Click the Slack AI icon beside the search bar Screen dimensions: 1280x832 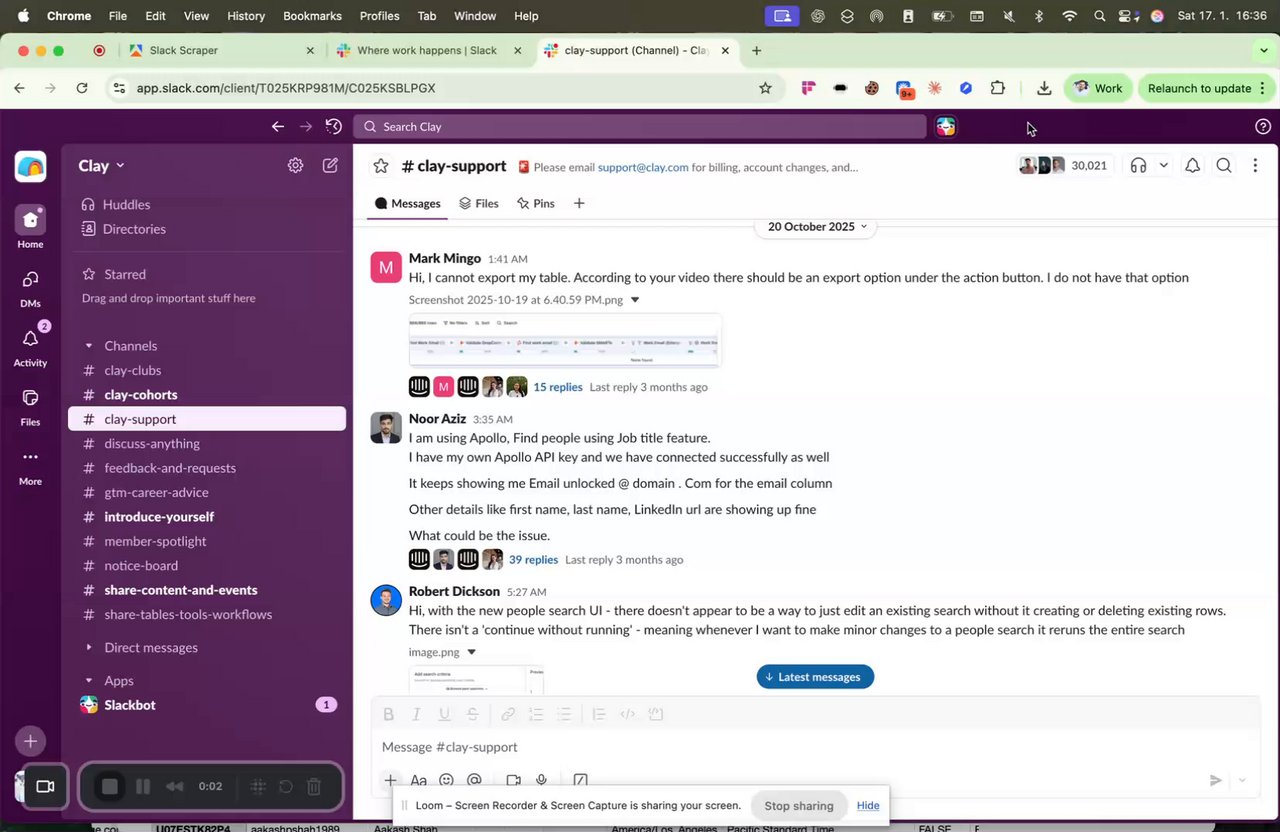click(946, 127)
